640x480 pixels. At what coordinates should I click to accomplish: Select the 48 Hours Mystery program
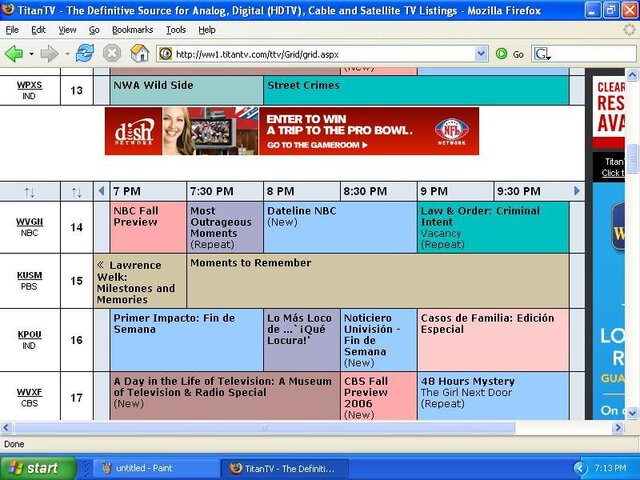(493, 396)
